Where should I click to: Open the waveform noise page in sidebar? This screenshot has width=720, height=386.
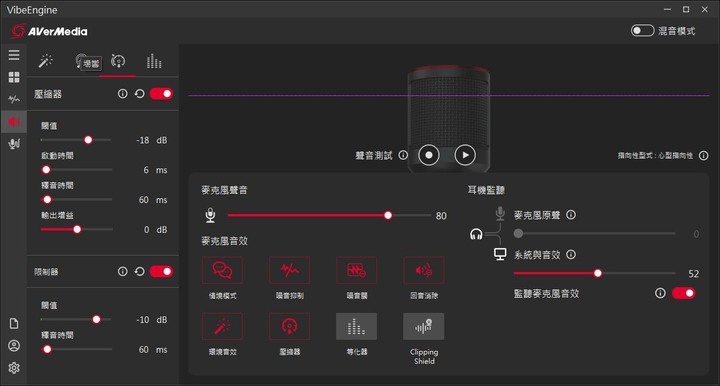14,99
